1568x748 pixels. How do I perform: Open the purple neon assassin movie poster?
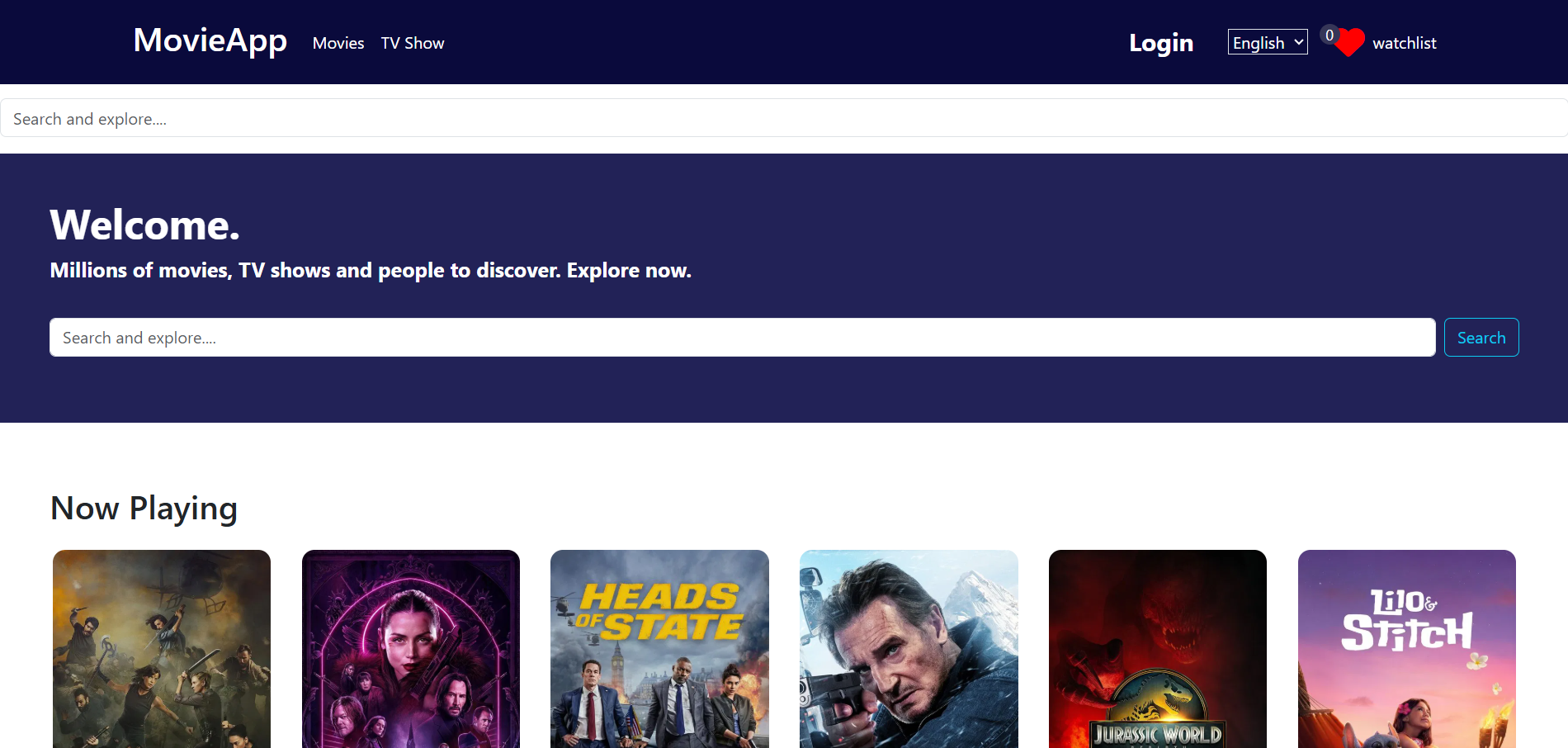click(x=411, y=649)
